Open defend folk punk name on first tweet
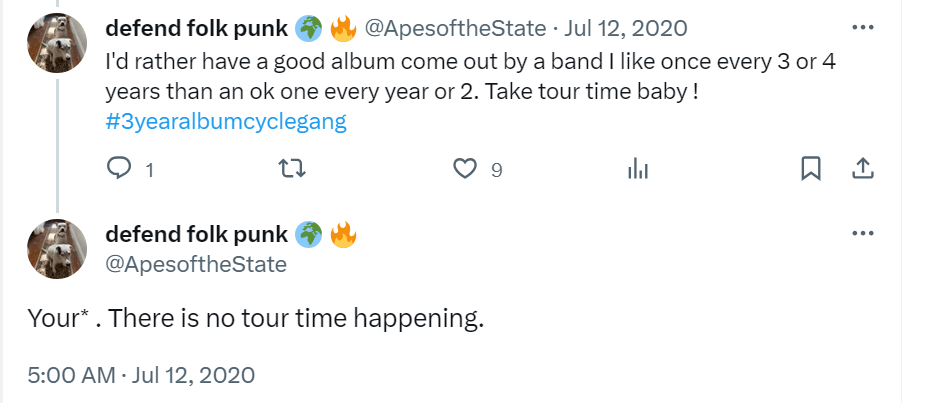The width and height of the screenshot is (928, 403). pyautogui.click(x=197, y=28)
